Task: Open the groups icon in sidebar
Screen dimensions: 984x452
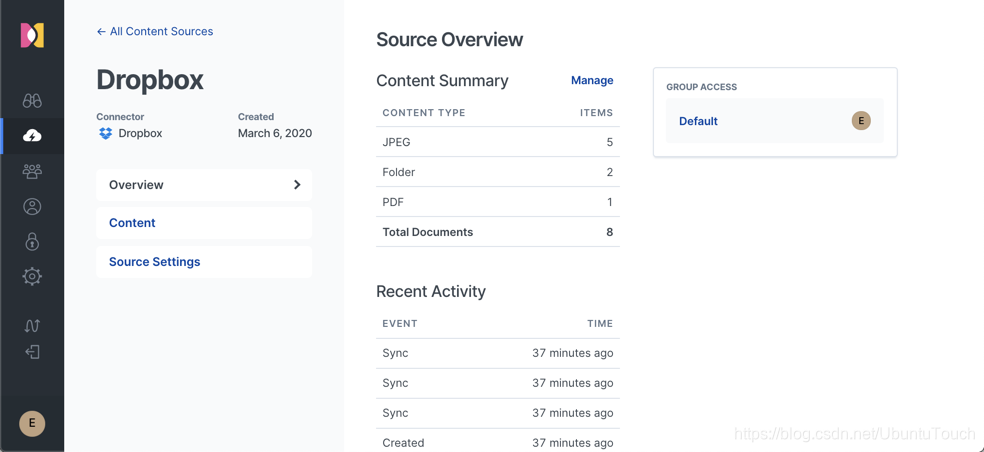Action: point(32,171)
